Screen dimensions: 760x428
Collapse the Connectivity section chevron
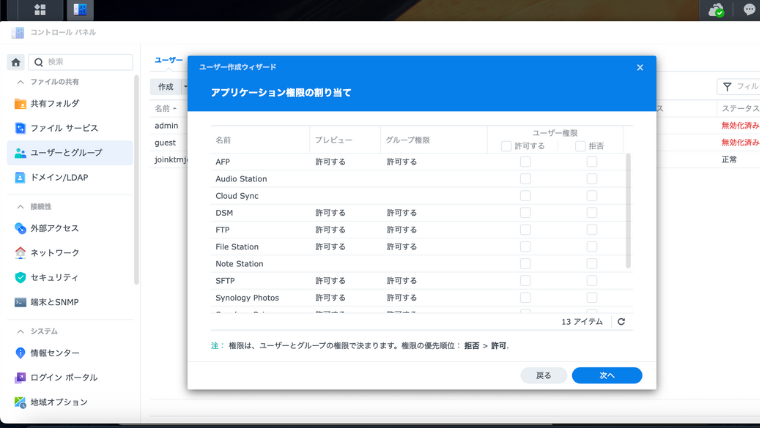20,206
